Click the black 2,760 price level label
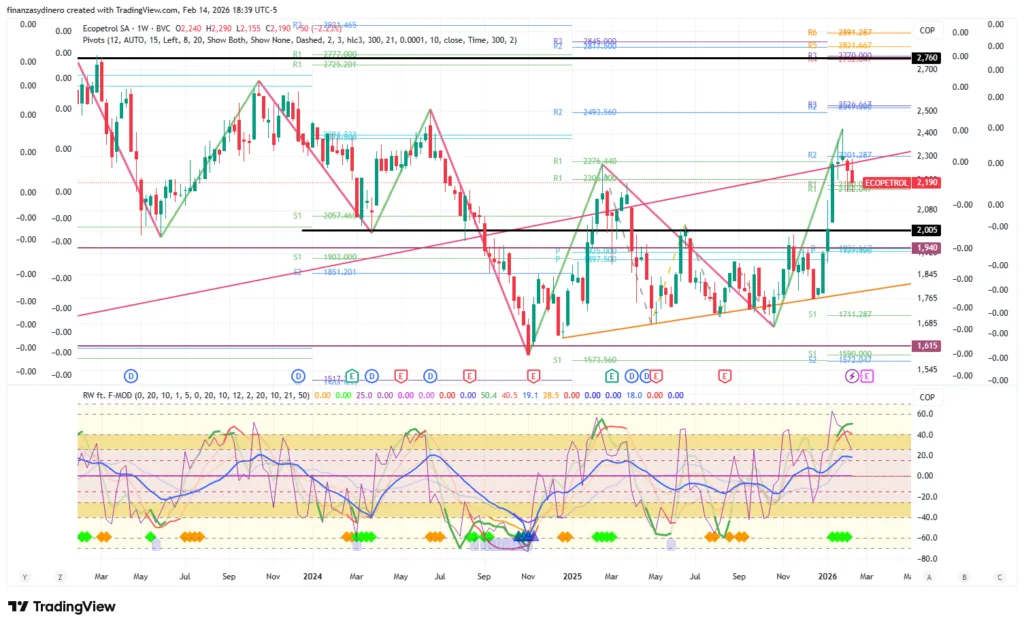The image size is (1024, 627). coord(927,59)
